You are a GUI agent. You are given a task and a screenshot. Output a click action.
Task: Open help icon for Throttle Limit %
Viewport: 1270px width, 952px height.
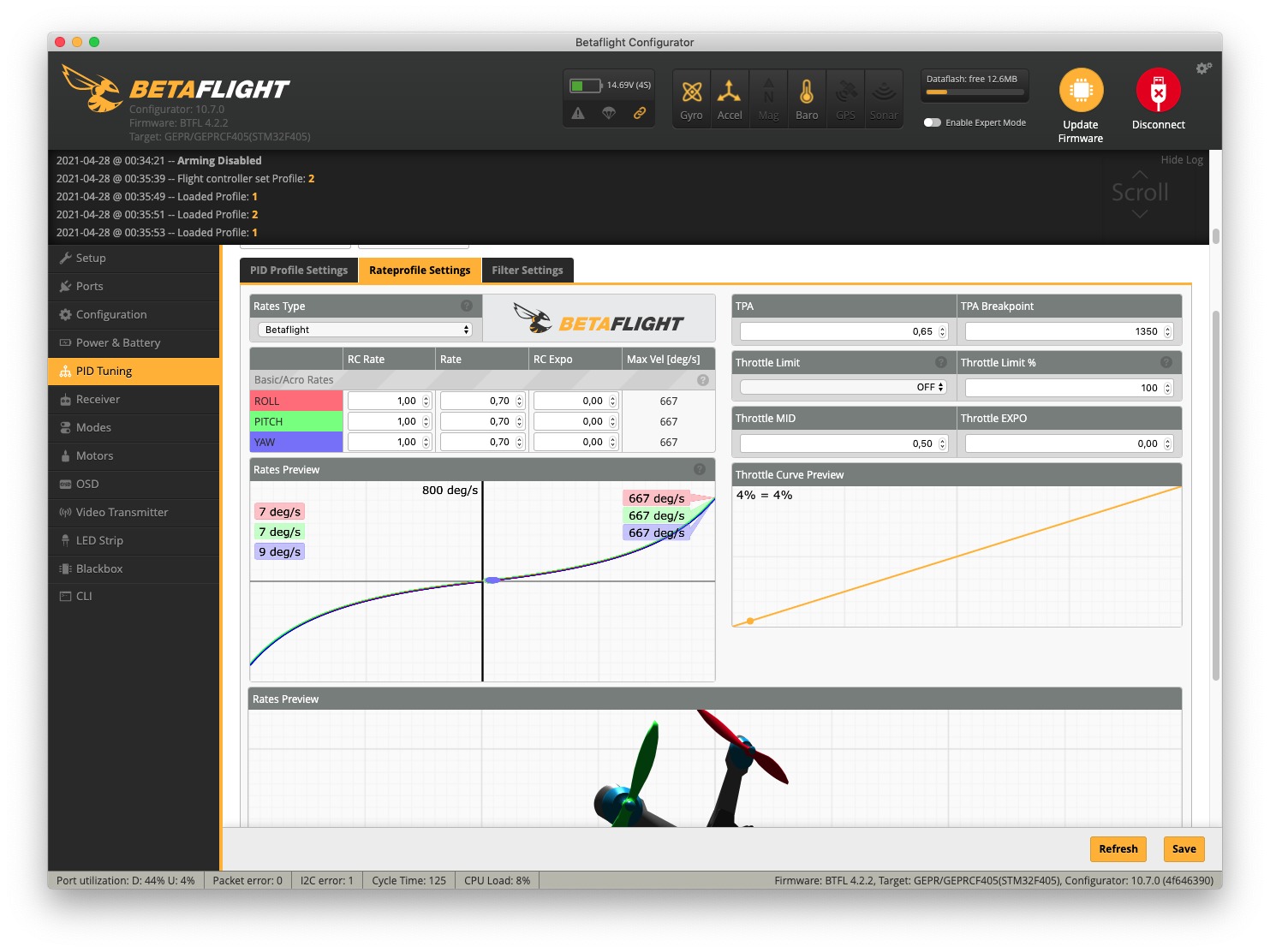tap(1166, 362)
